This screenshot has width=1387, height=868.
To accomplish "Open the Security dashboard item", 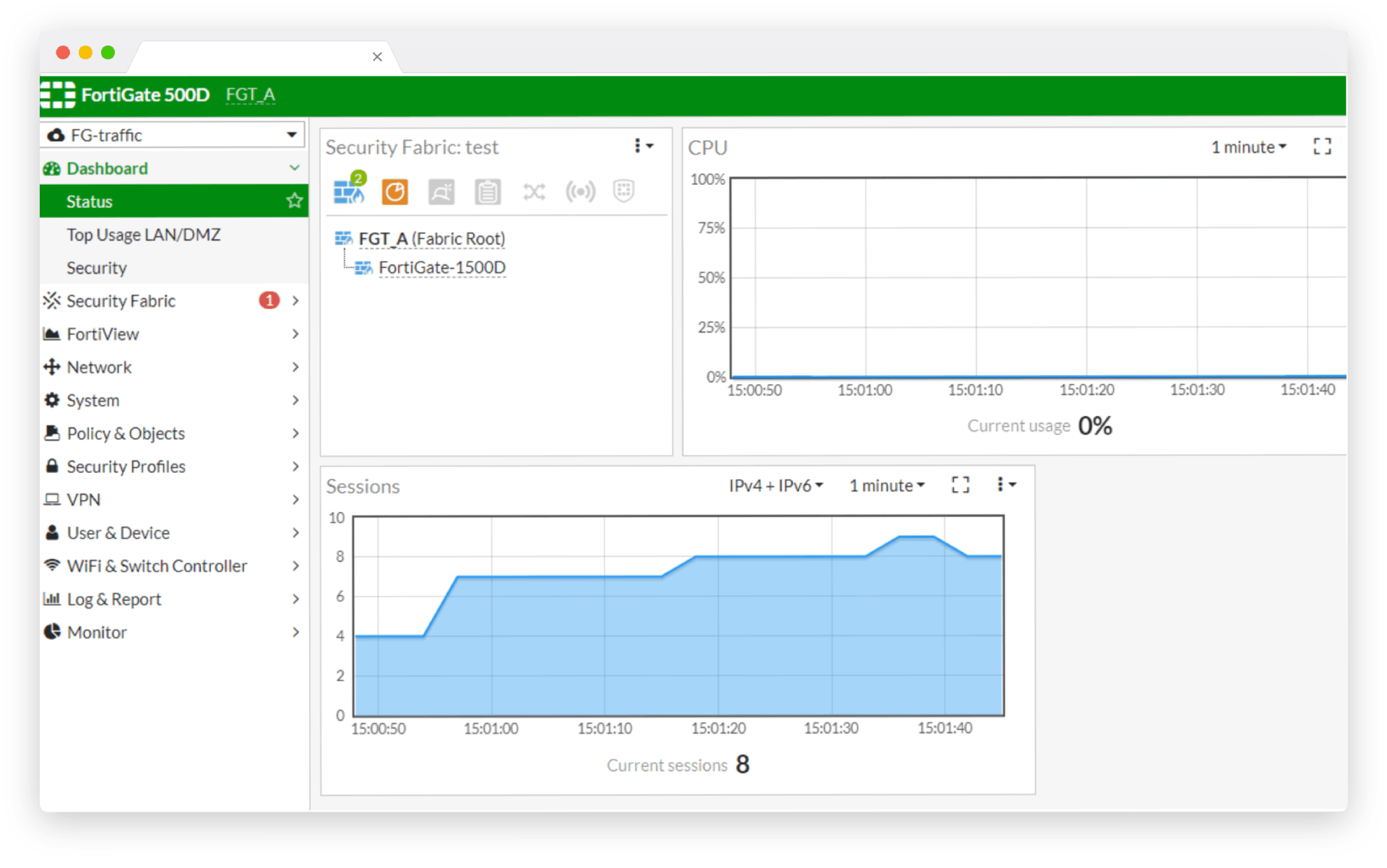I will (174, 268).
